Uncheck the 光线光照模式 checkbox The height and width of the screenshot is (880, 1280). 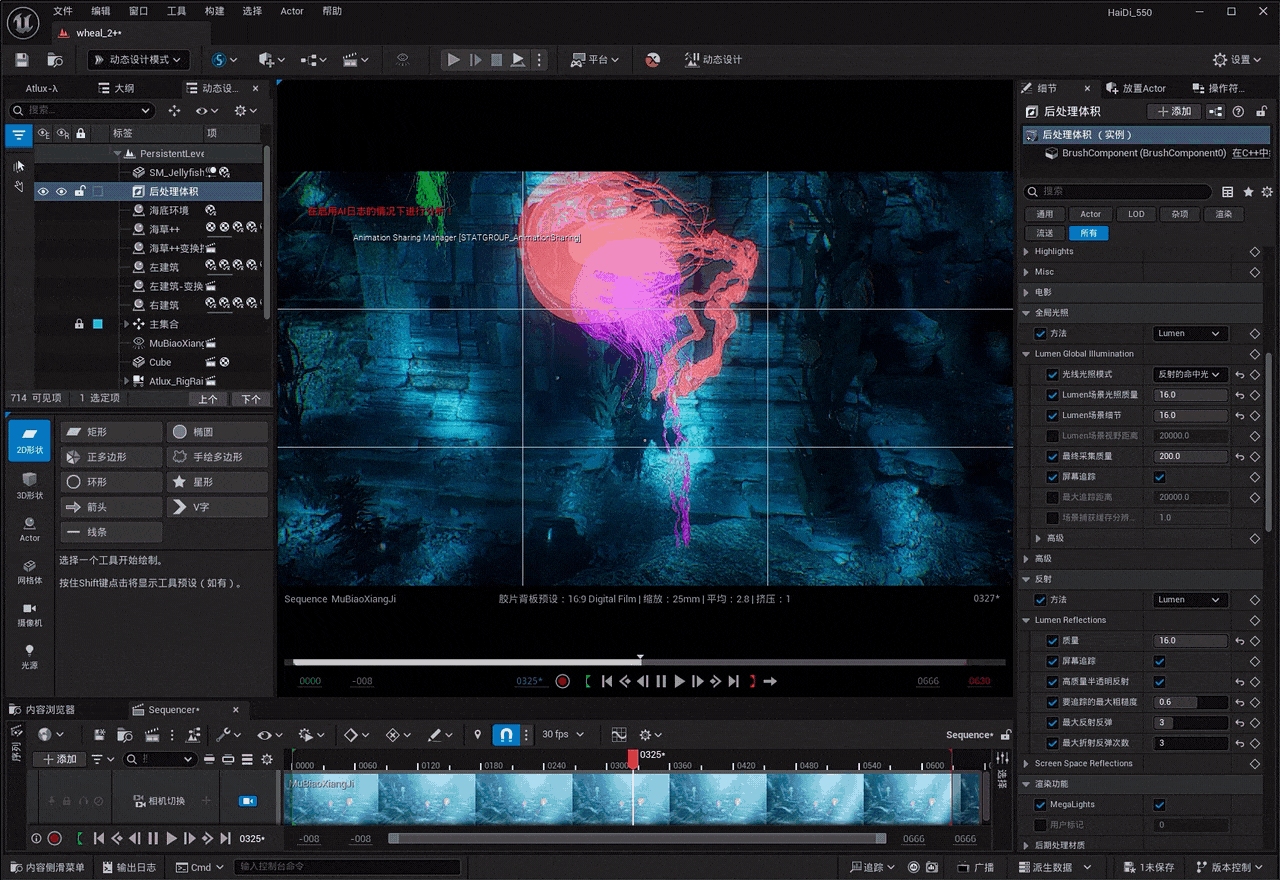coord(1052,375)
